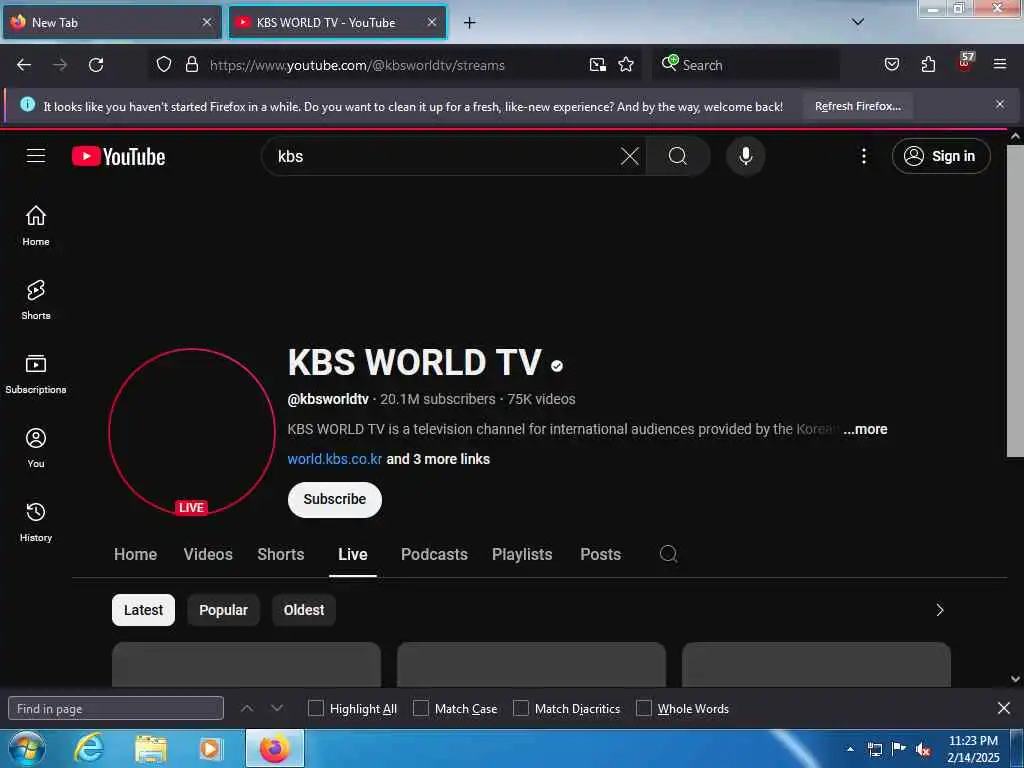Click the KBS WORLD TV live avatar
Image resolution: width=1024 pixels, height=768 pixels.
(x=191, y=432)
